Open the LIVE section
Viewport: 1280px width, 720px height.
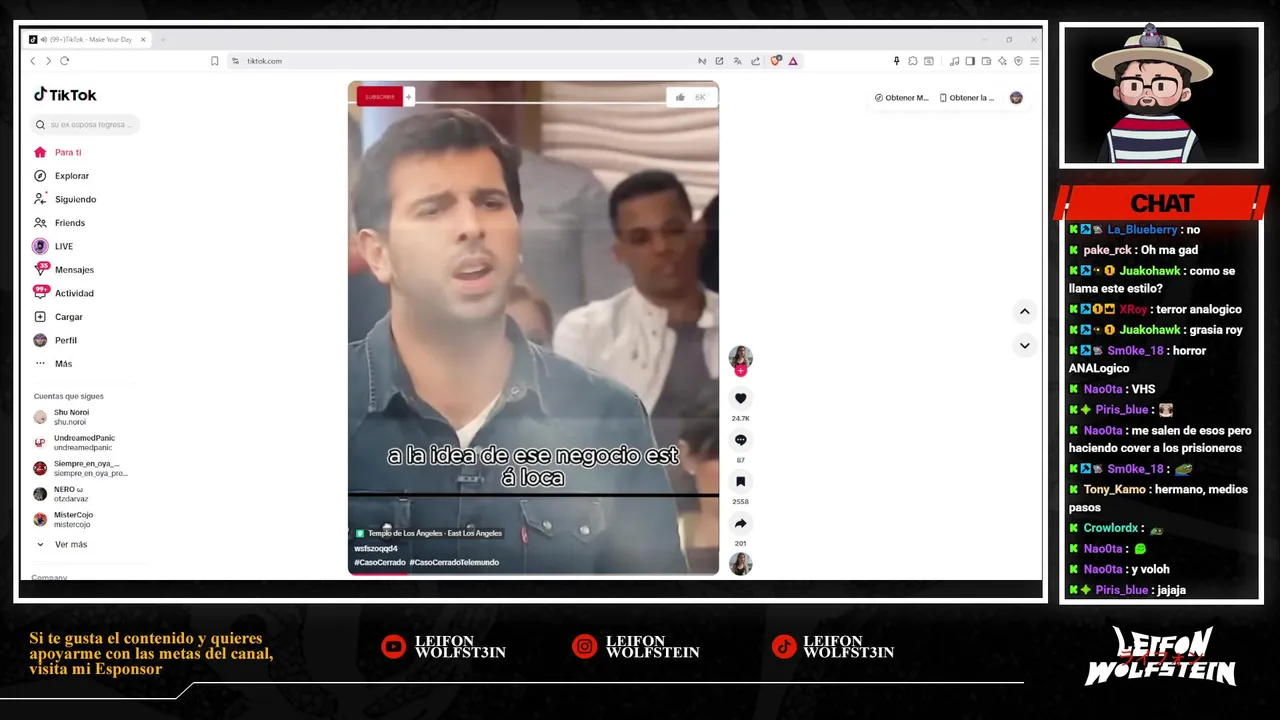pos(53,246)
